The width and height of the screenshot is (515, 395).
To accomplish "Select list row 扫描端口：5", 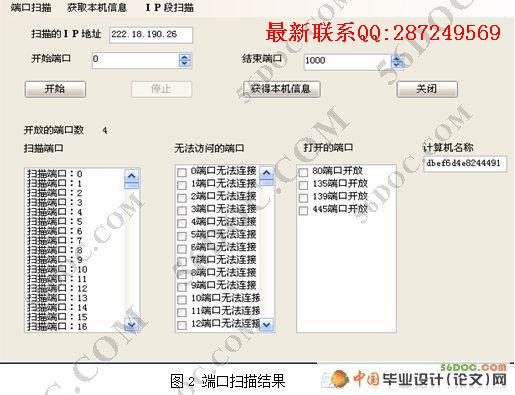I will click(x=75, y=222).
